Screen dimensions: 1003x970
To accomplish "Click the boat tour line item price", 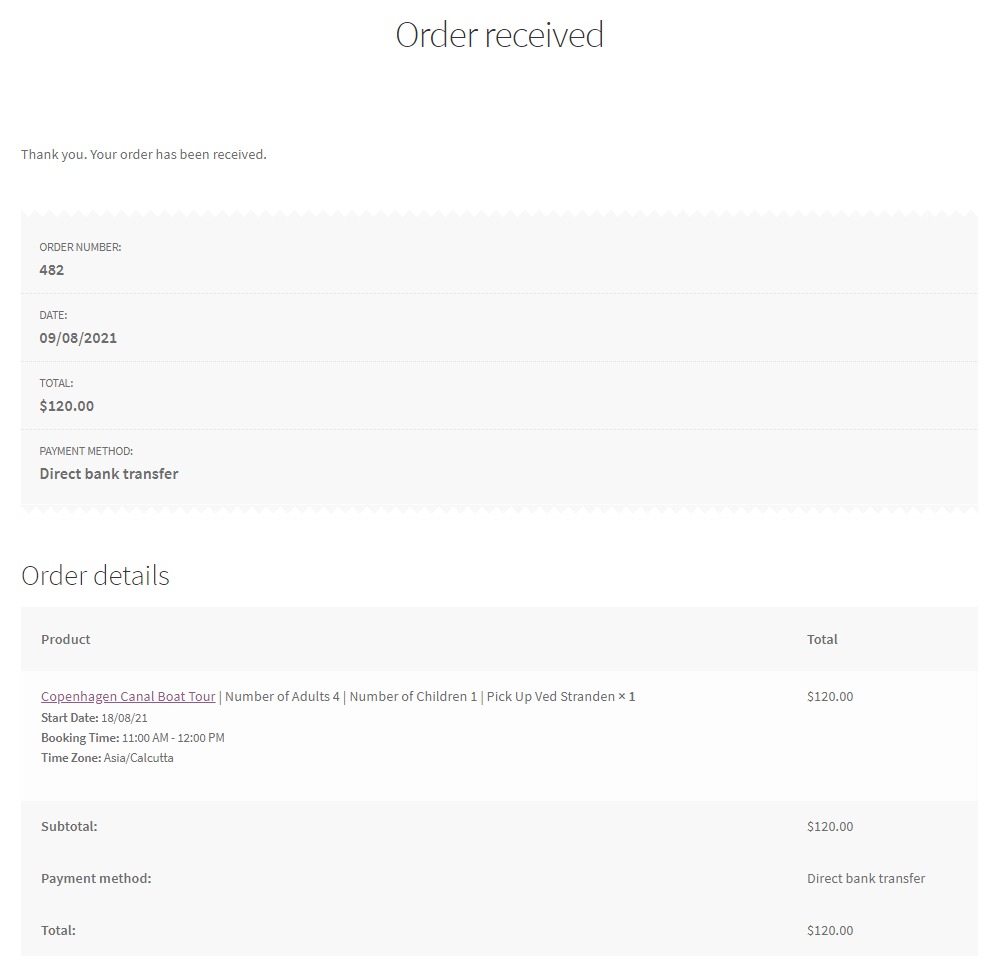I will [x=830, y=696].
